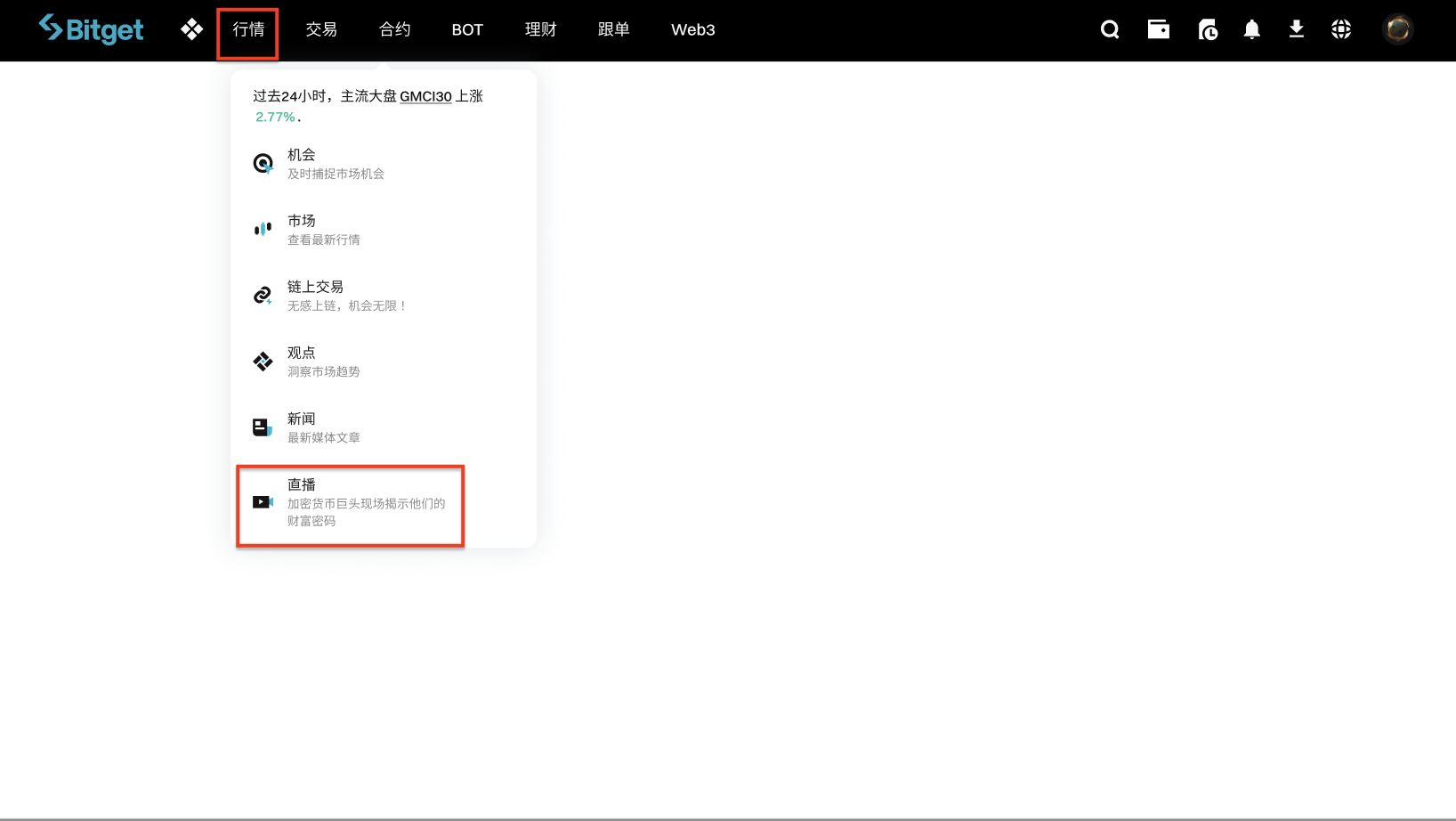Click the 最新媒体文章 description
Viewport: 1456px width, 821px height.
(324, 437)
